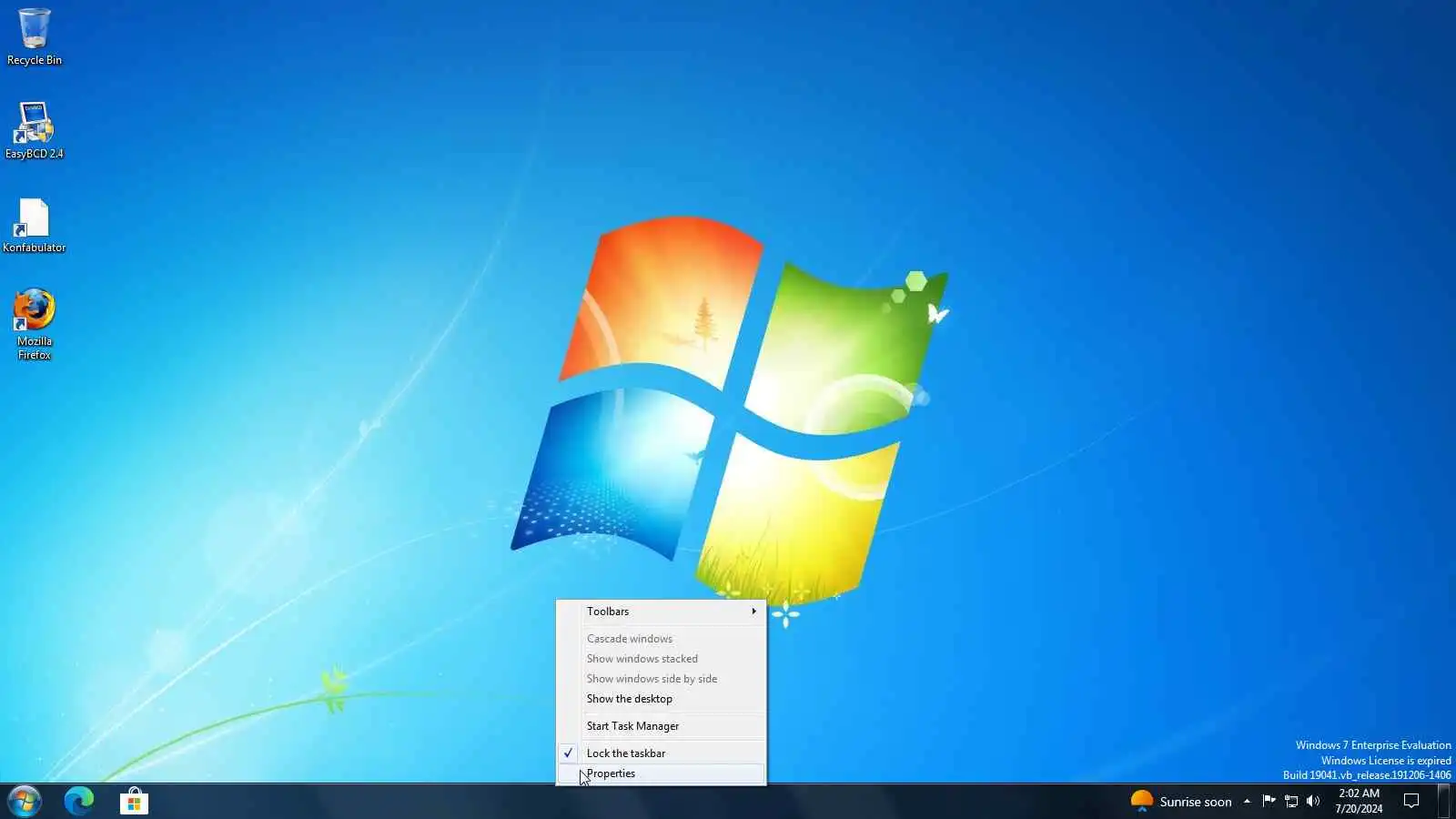The height and width of the screenshot is (819, 1456).
Task: Choose Show the desktop in the context menu
Action: (662, 699)
